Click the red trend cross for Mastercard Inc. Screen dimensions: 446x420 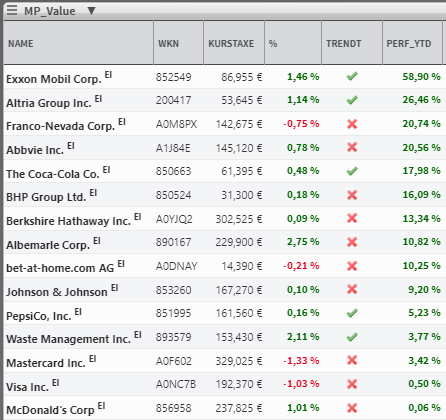[x=352, y=360]
